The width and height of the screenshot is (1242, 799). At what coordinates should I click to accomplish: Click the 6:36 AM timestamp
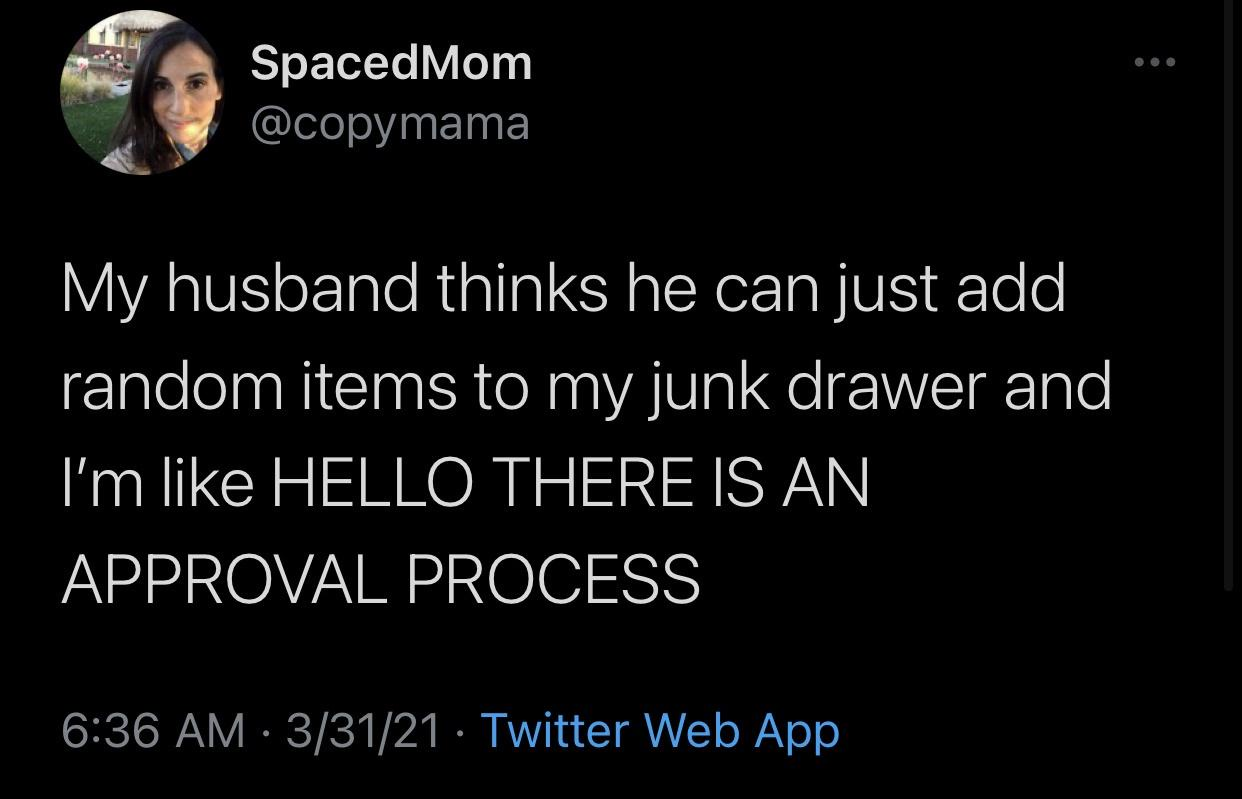(x=153, y=731)
